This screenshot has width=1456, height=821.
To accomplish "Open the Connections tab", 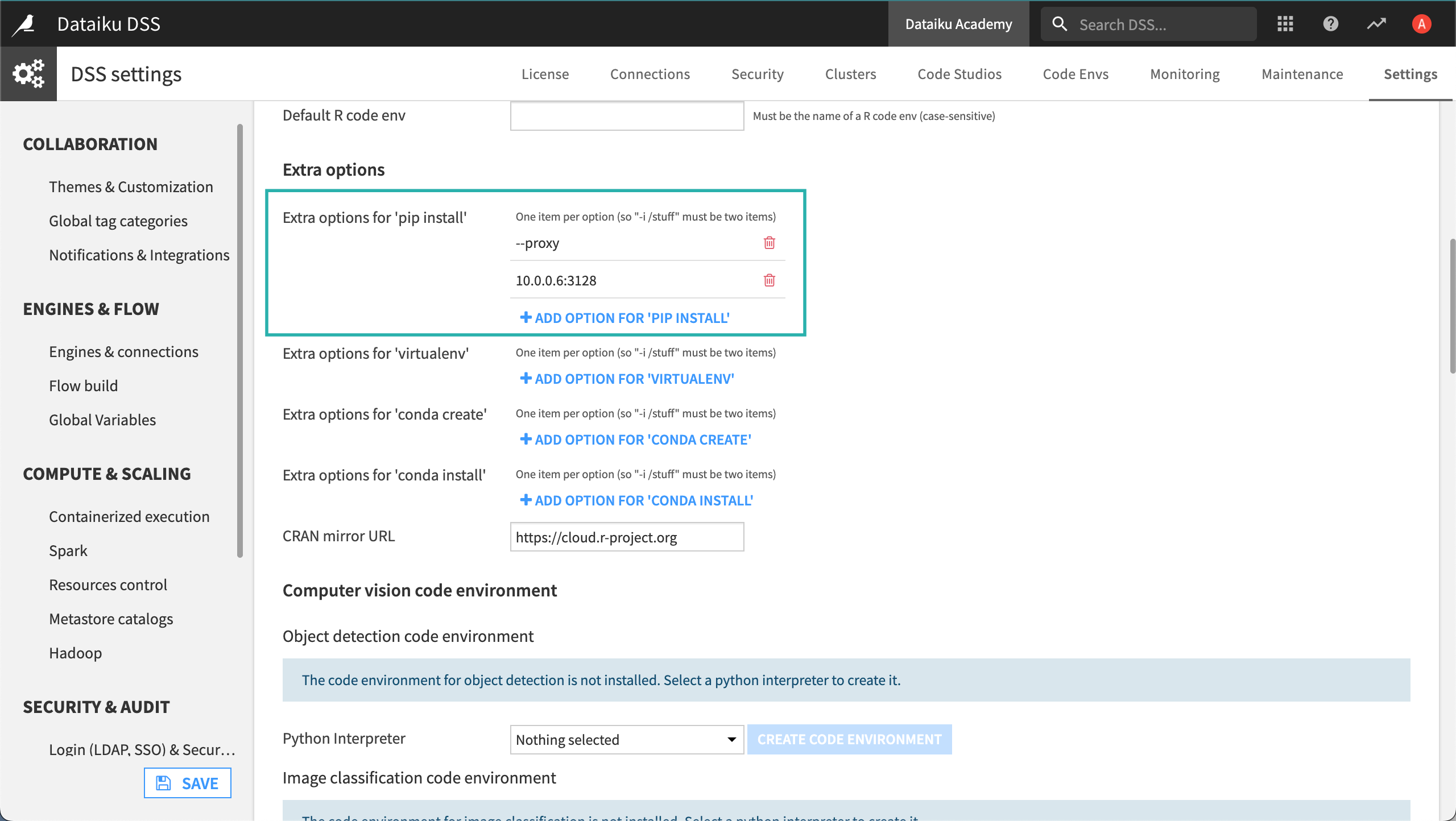I will click(650, 73).
